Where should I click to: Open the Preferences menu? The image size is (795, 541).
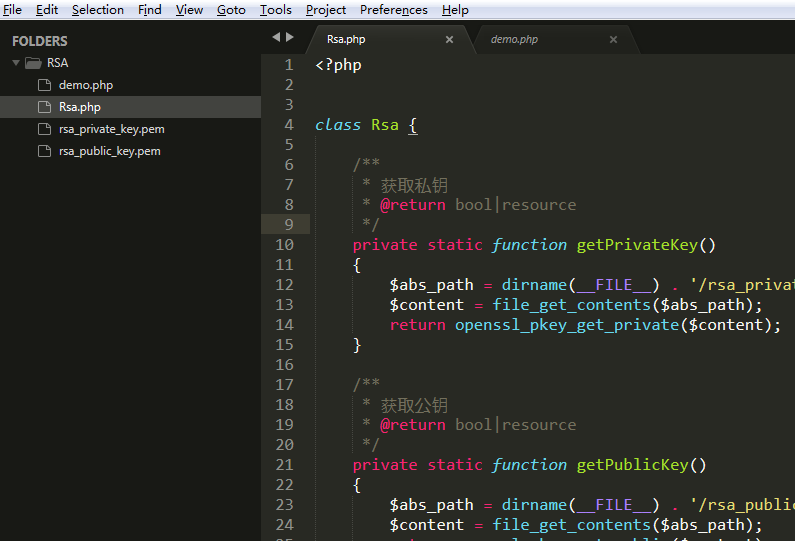coord(393,10)
